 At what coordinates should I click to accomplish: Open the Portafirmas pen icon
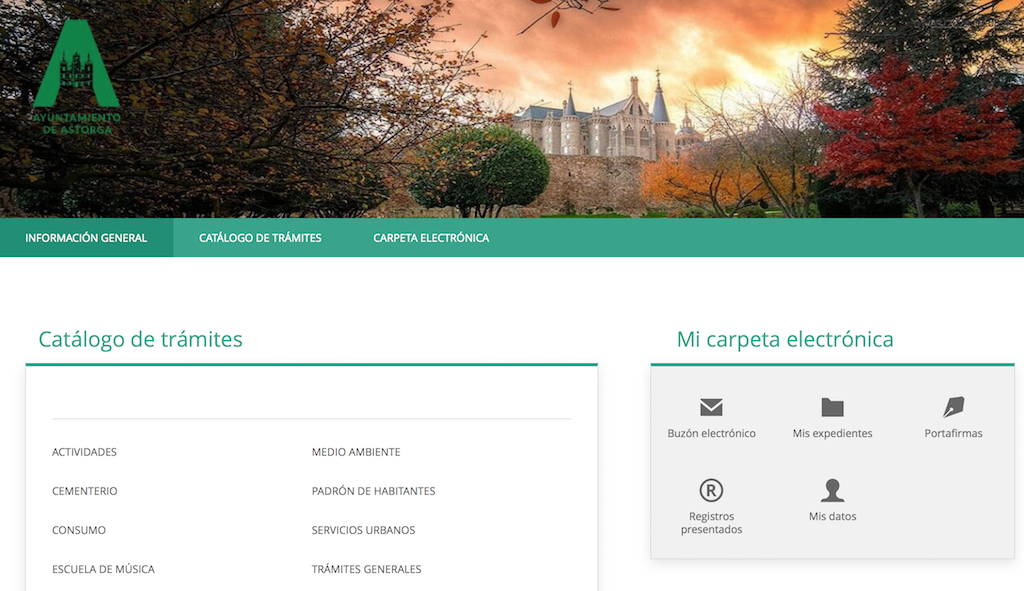pos(953,407)
